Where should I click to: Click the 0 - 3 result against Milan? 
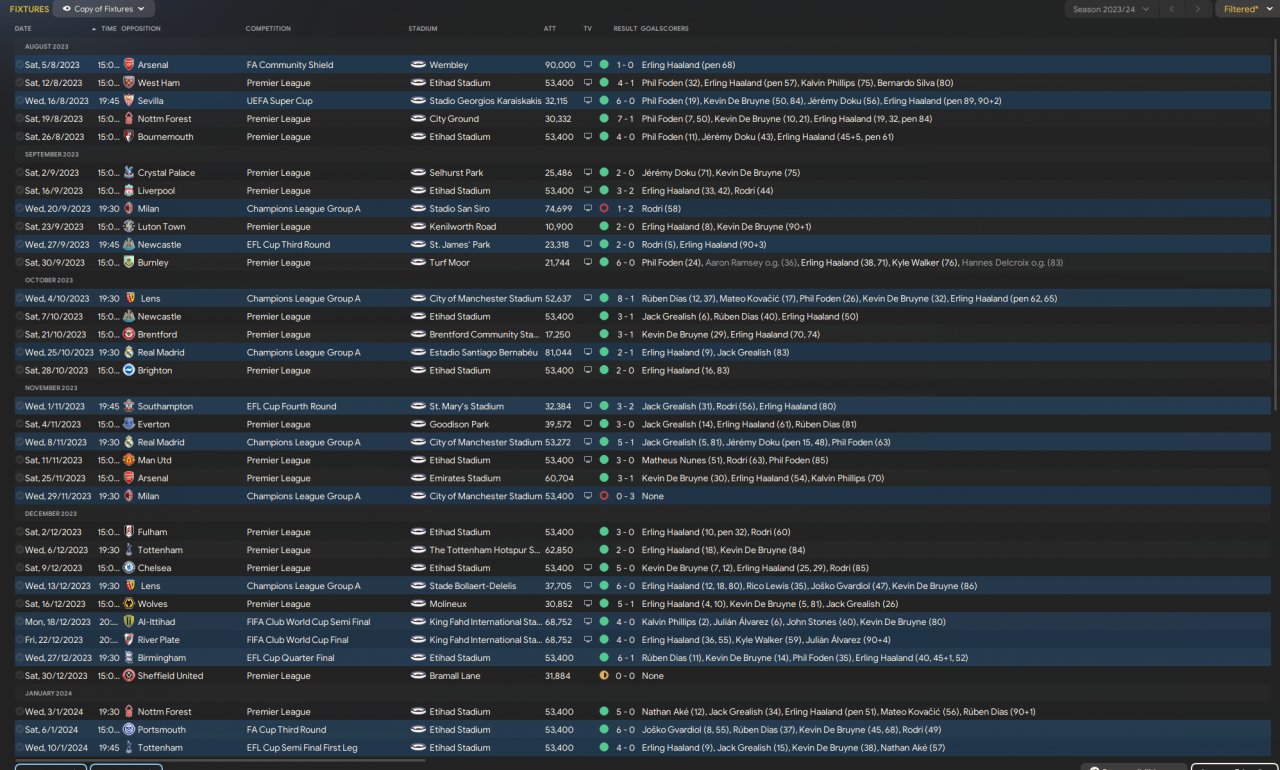click(625, 497)
